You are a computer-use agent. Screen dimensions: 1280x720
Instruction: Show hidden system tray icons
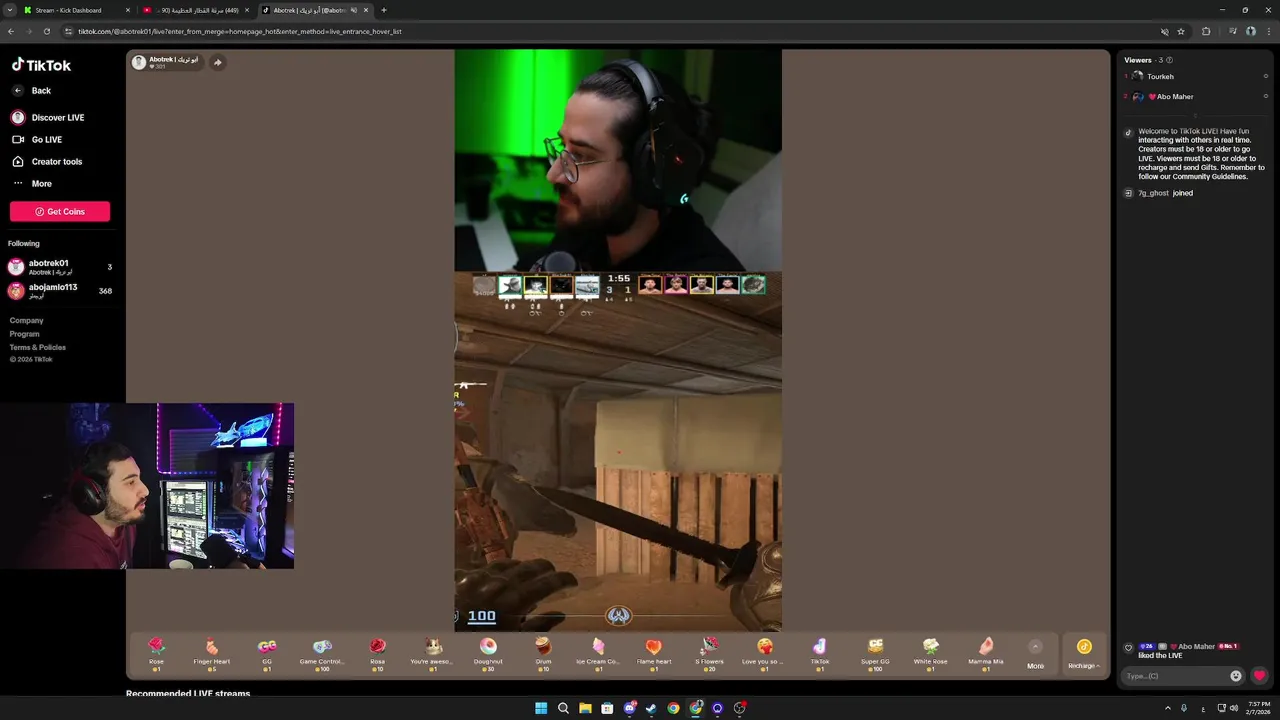[1168, 708]
